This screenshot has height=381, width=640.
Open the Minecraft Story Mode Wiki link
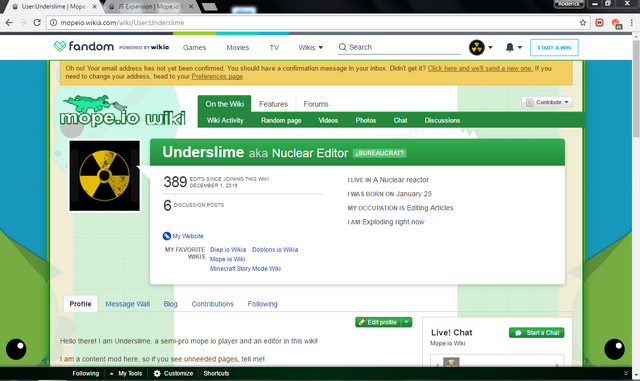(245, 269)
